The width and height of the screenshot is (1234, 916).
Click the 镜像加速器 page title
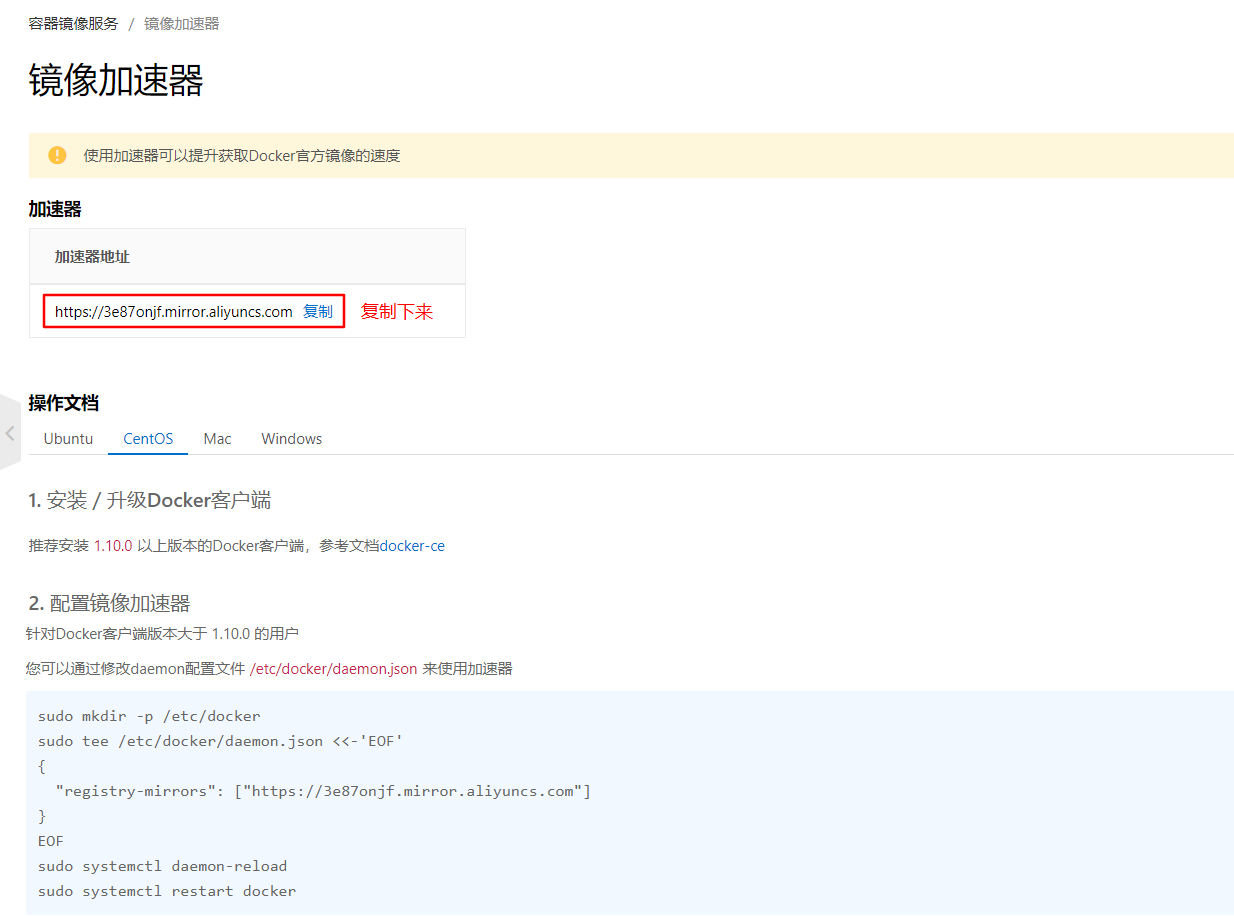click(x=116, y=80)
